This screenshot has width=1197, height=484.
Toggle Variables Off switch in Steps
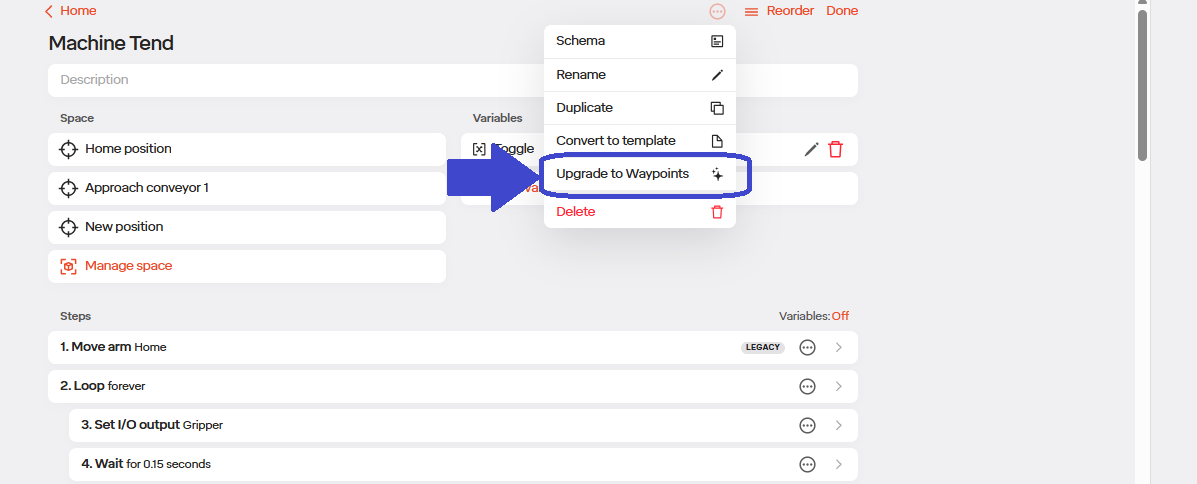[x=839, y=316]
